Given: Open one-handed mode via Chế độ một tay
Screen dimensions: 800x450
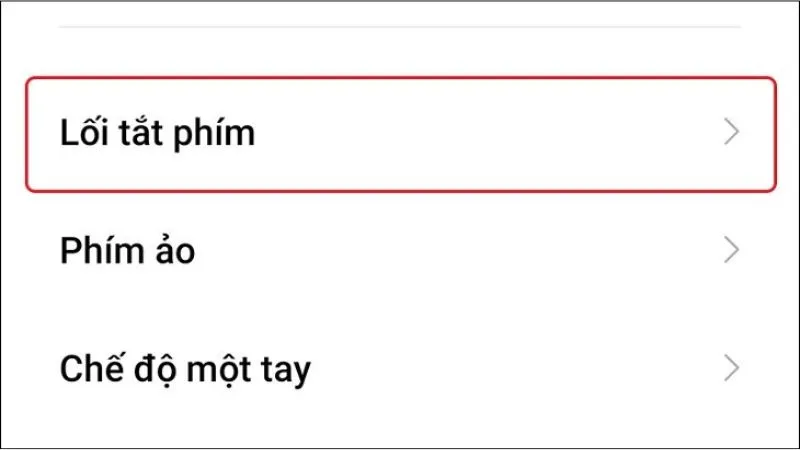Looking at the screenshot, I should pos(401,368).
